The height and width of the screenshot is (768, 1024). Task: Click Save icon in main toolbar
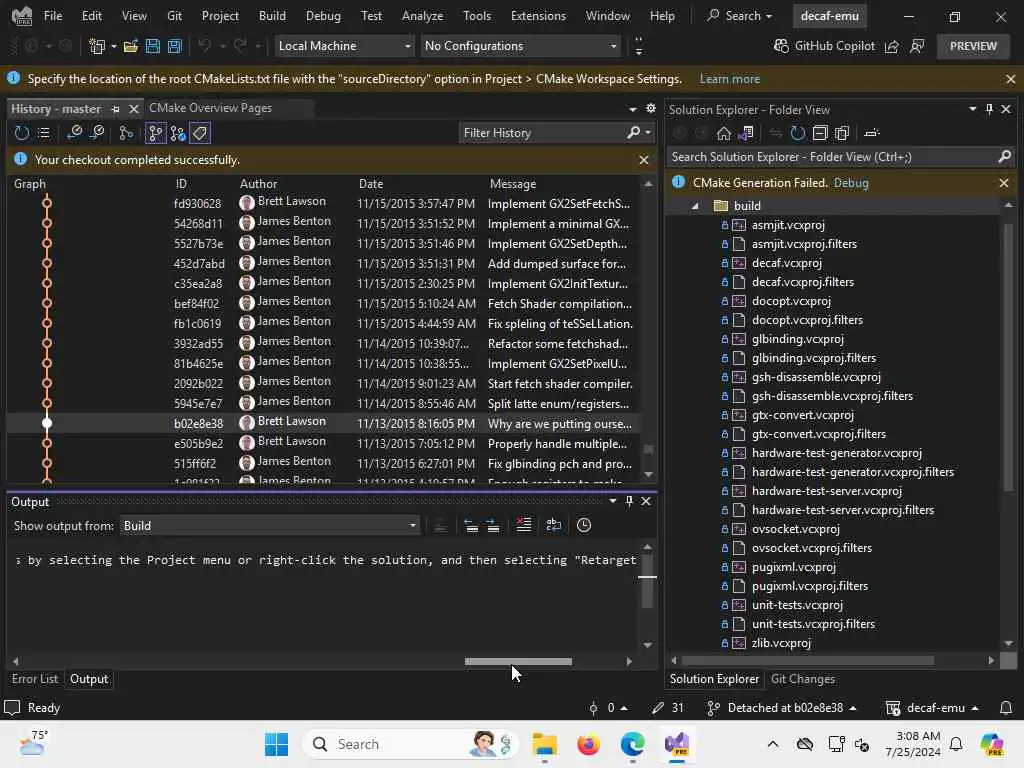153,46
